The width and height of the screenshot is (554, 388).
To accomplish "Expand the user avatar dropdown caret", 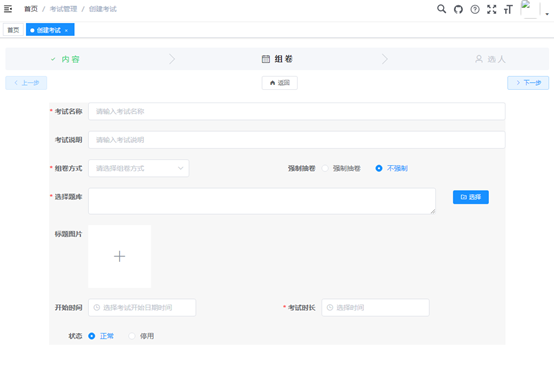I will pyautogui.click(x=547, y=14).
